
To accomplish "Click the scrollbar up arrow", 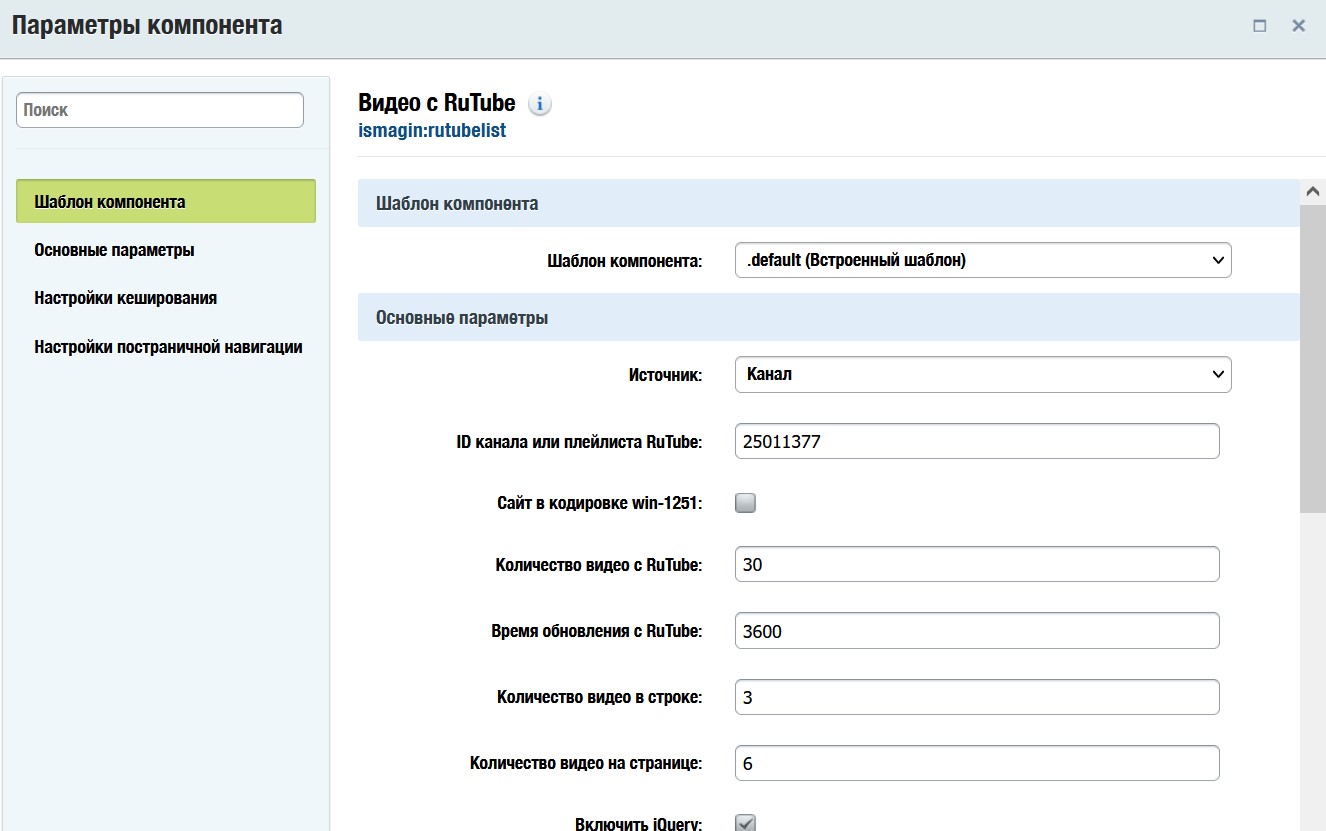I will point(1312,191).
